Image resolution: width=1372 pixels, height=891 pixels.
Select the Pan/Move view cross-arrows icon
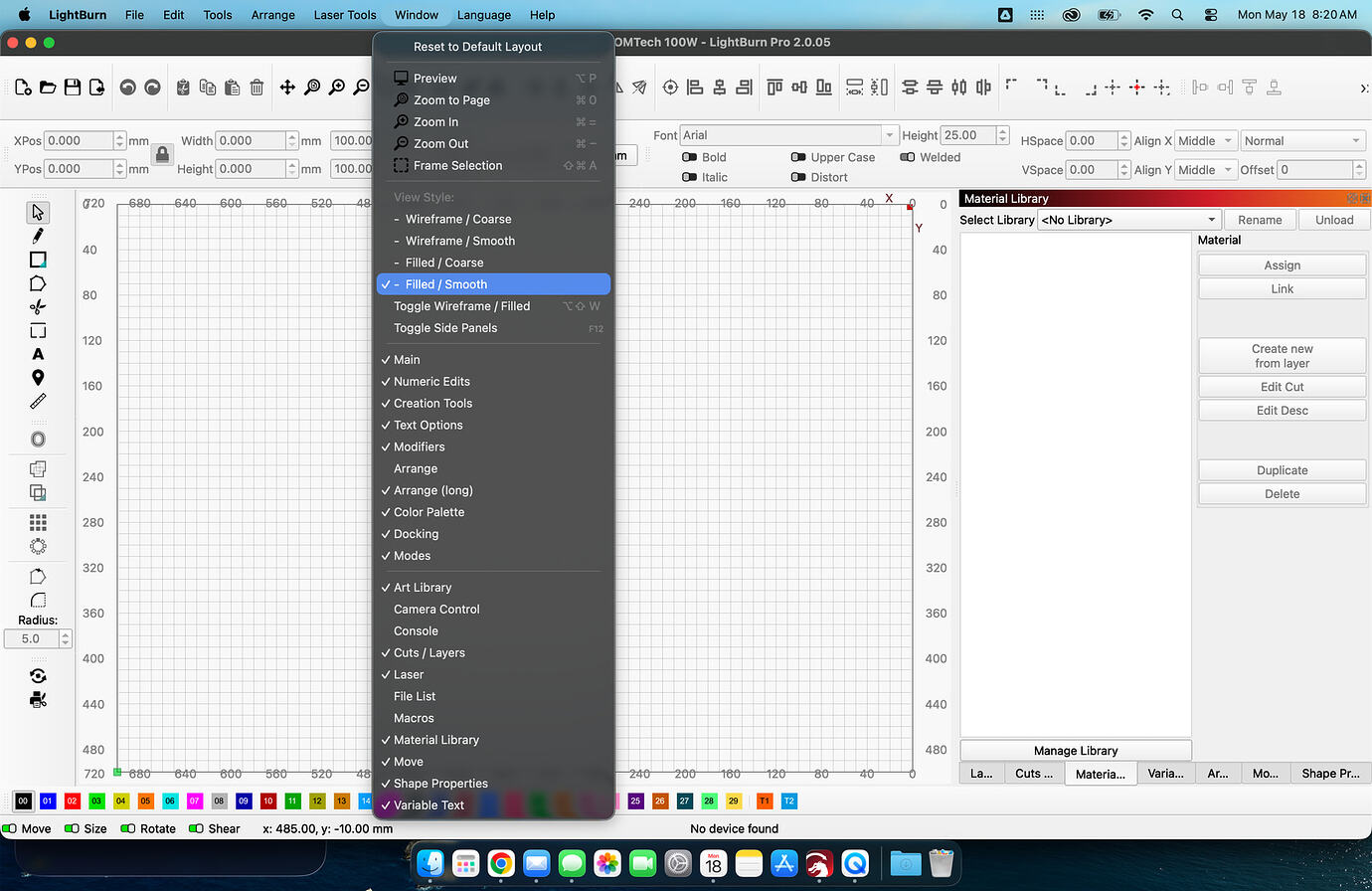point(287,88)
